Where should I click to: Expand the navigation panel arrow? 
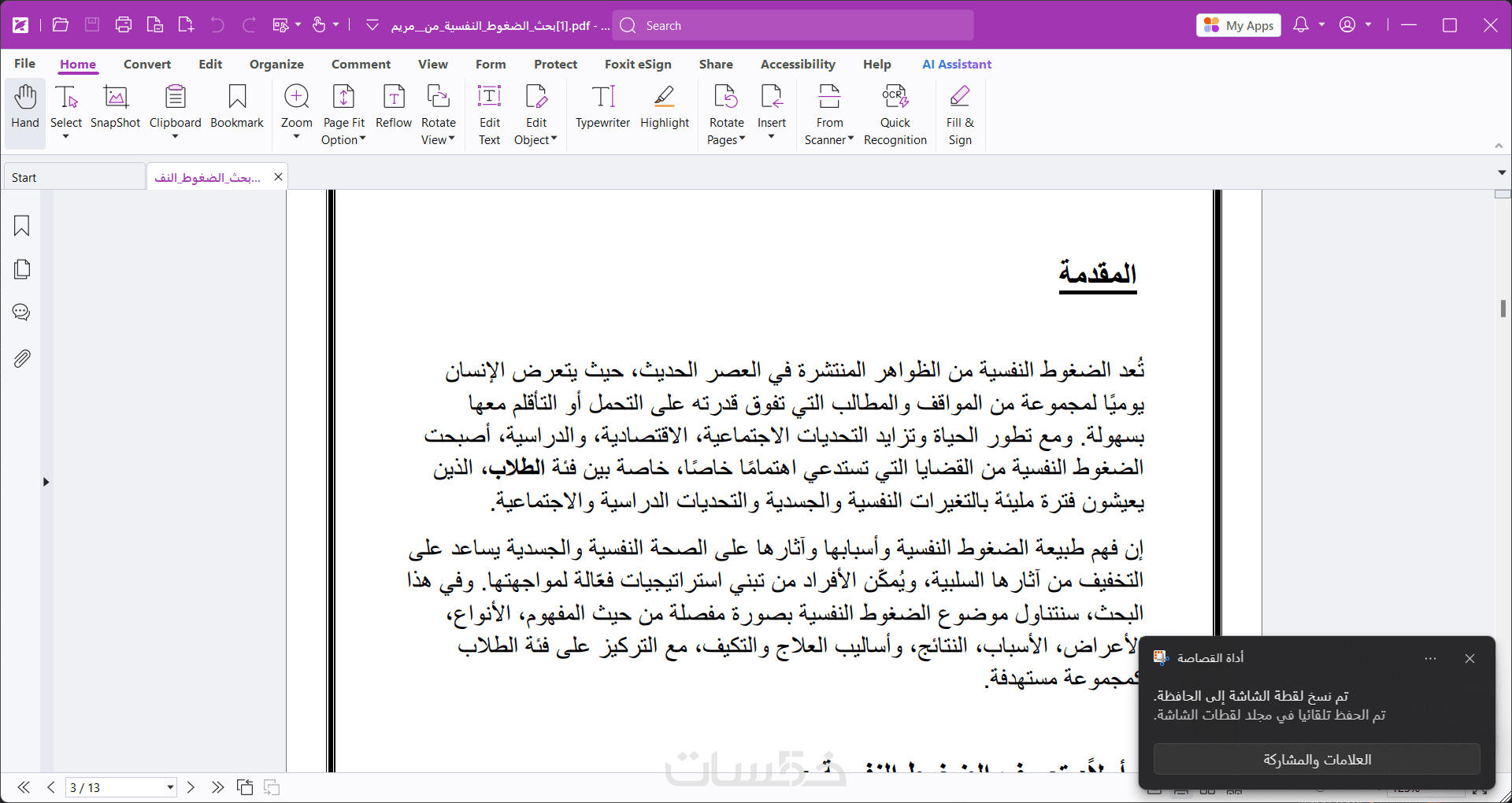pos(46,482)
